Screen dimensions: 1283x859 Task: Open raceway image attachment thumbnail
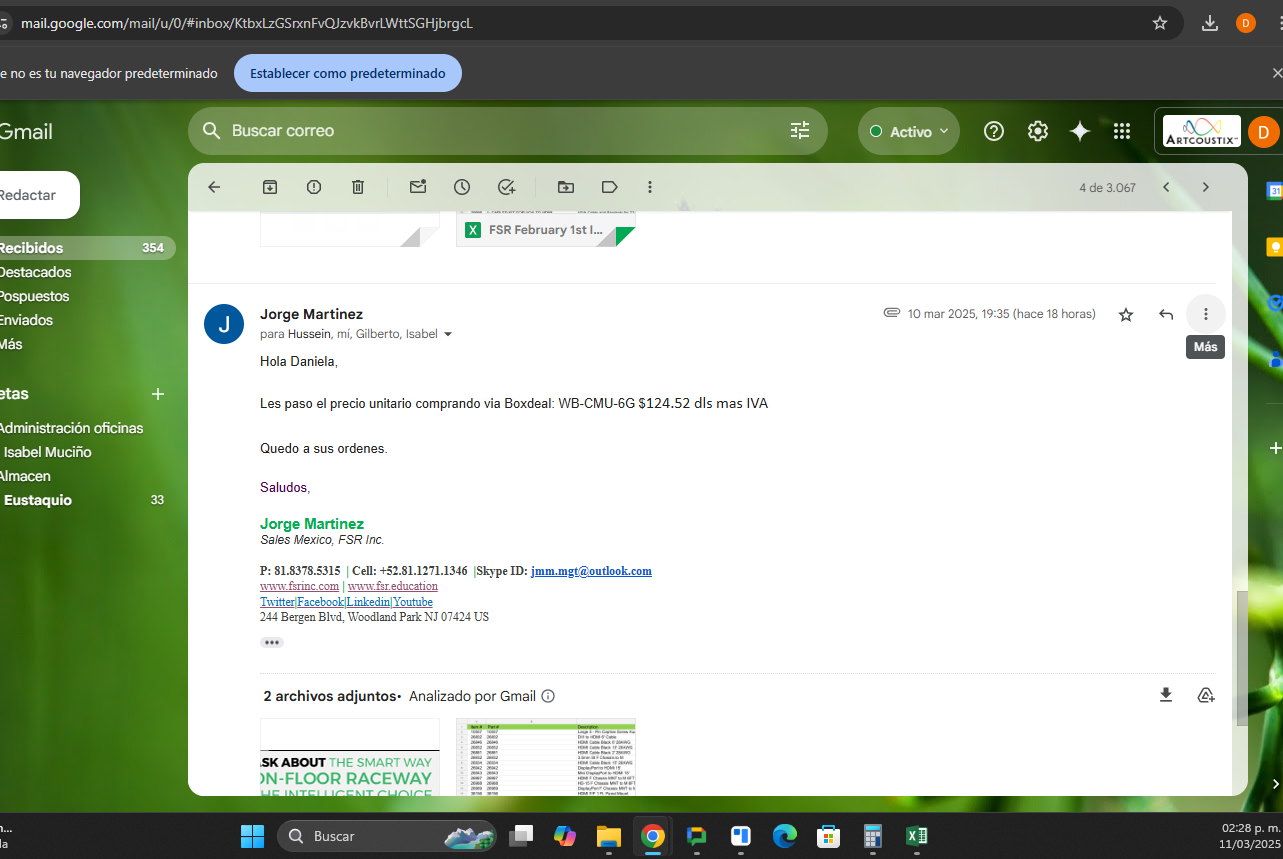point(350,757)
